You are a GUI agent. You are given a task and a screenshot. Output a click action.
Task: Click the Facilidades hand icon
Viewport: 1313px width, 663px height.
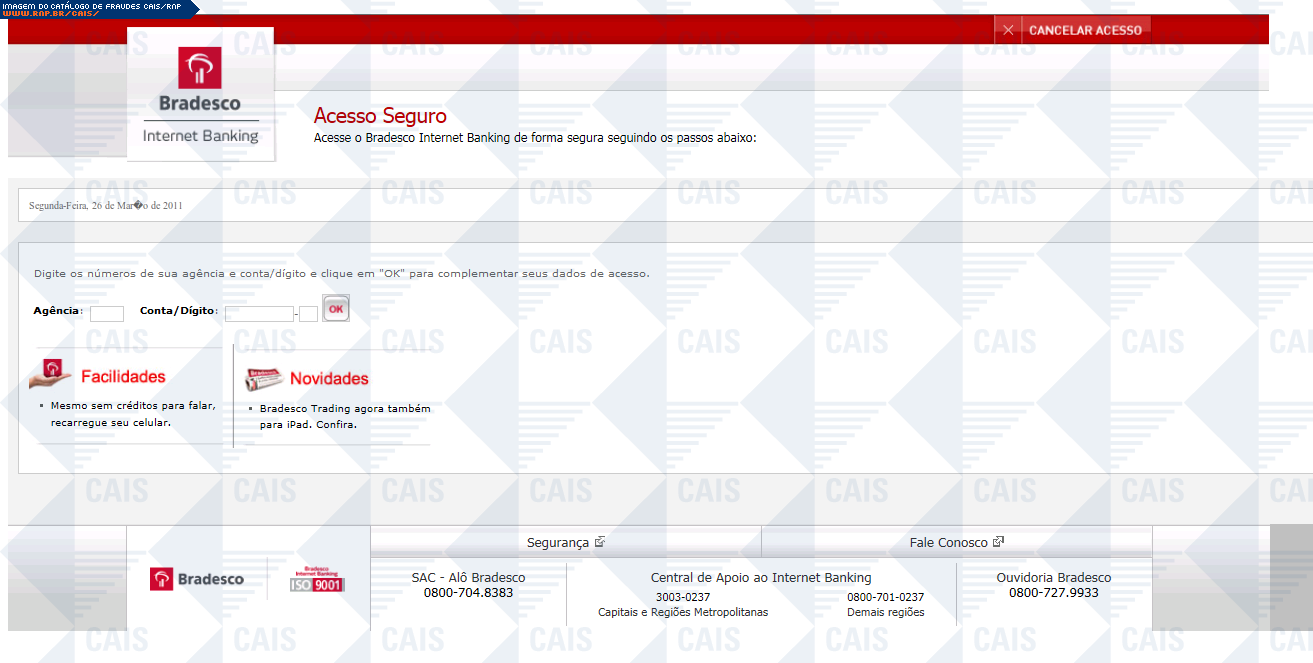pyautogui.click(x=51, y=374)
